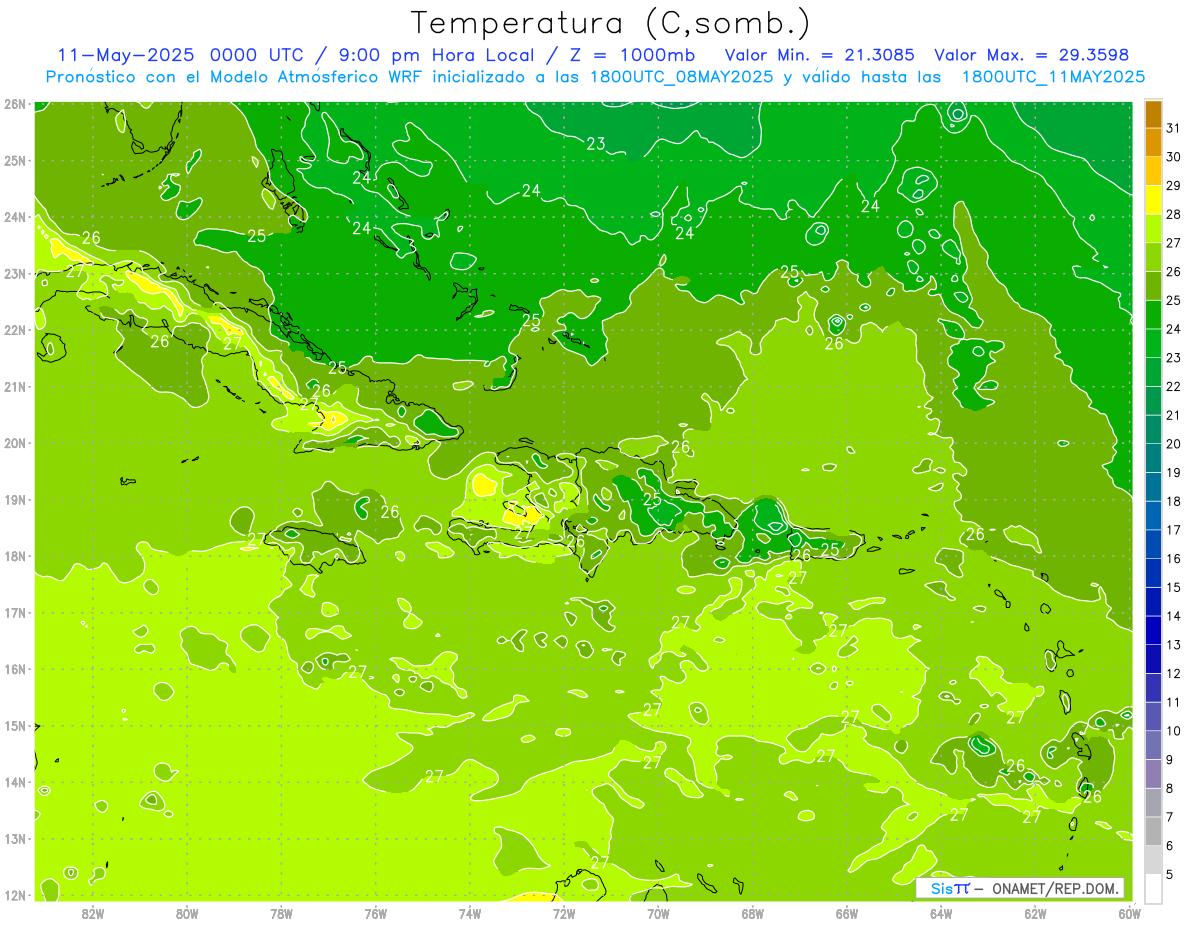Pick the yellow color bar segment between 28 and 29

click(1153, 200)
